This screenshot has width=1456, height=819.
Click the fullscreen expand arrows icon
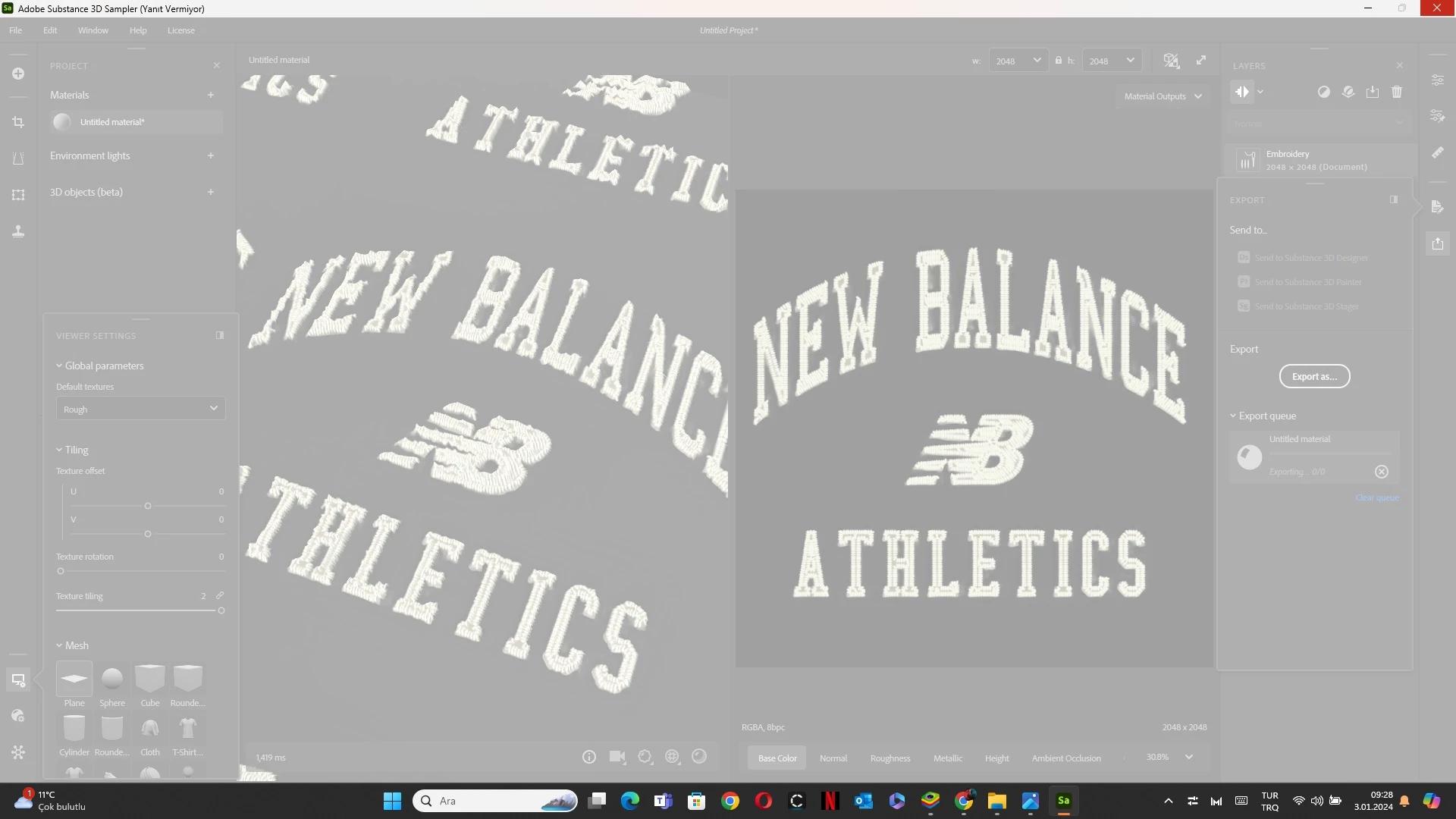[x=1201, y=60]
